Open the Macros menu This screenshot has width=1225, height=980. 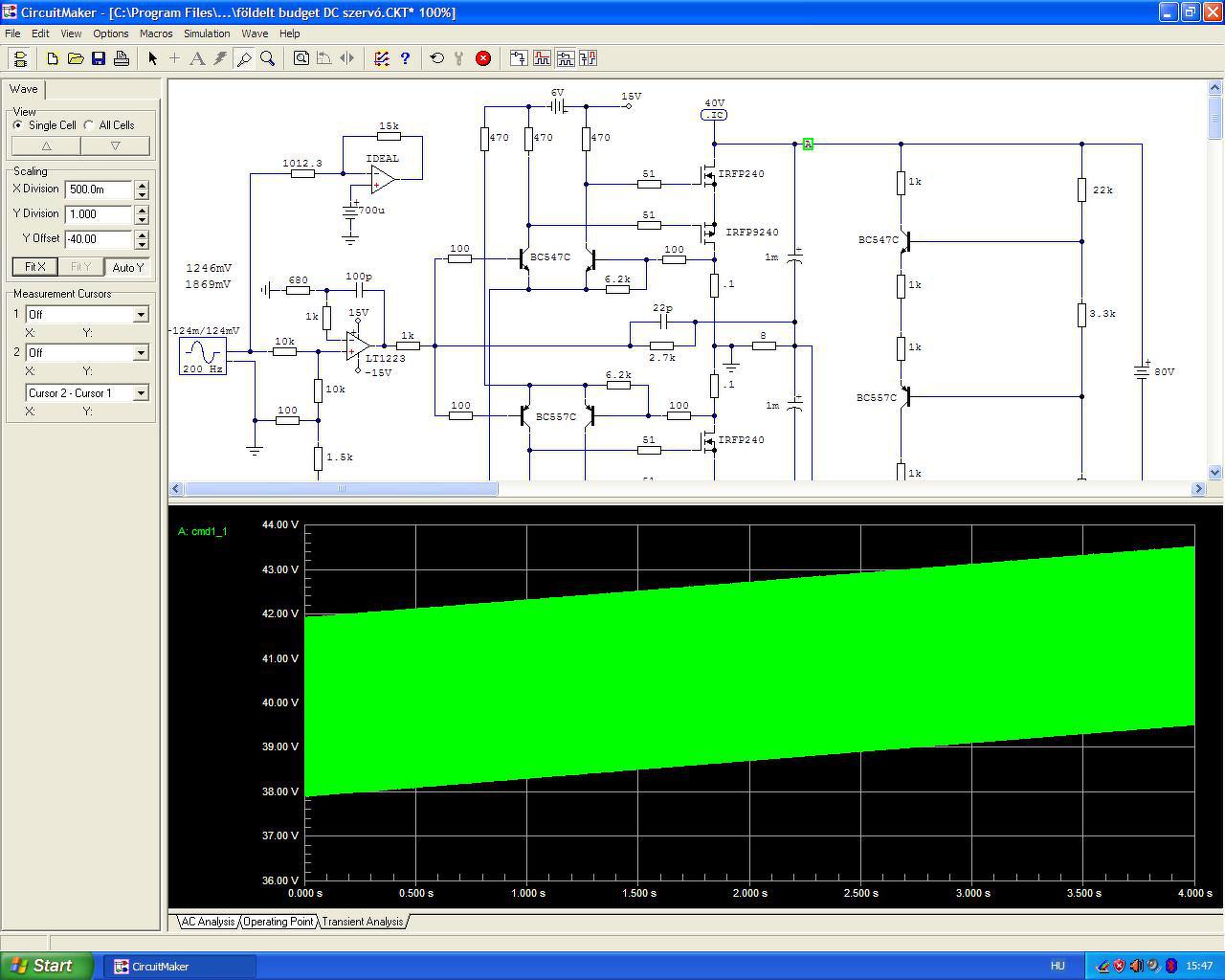coord(156,33)
